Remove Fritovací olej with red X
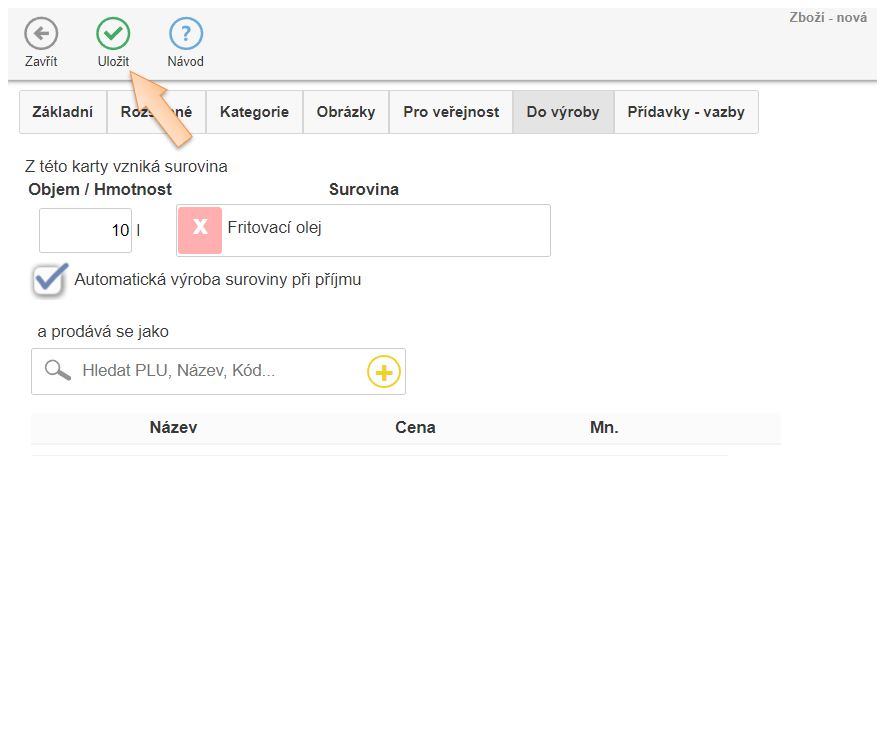Screen dimensions: 890x756 [x=200, y=229]
